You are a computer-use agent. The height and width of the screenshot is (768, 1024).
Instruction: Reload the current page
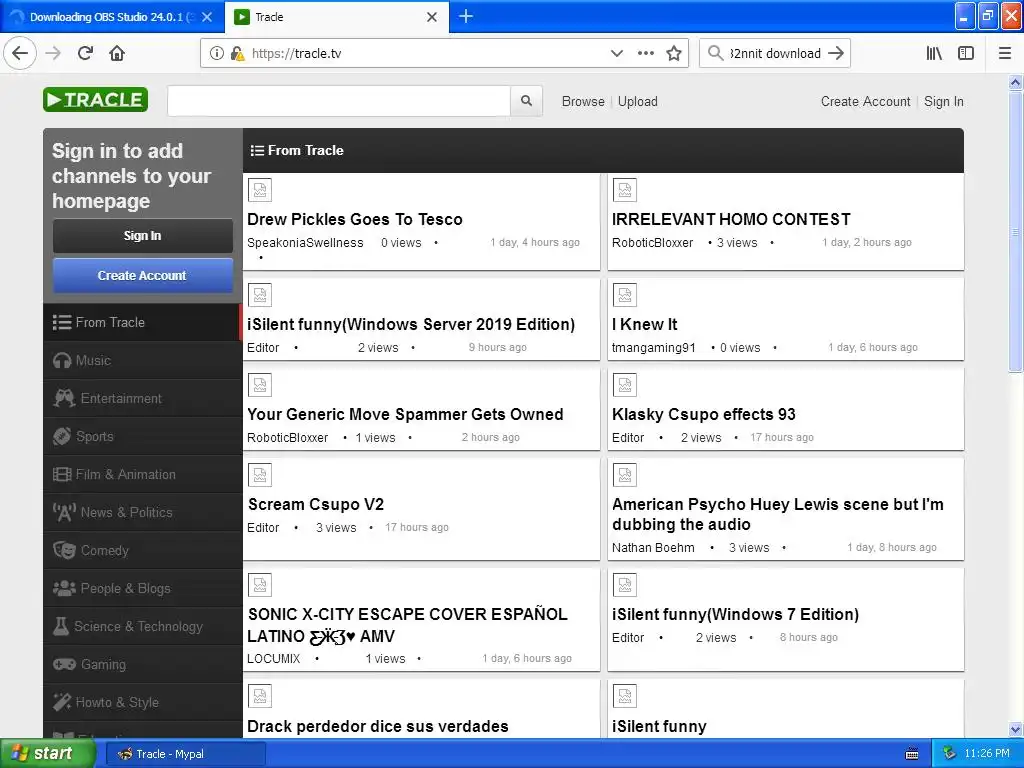click(86, 53)
